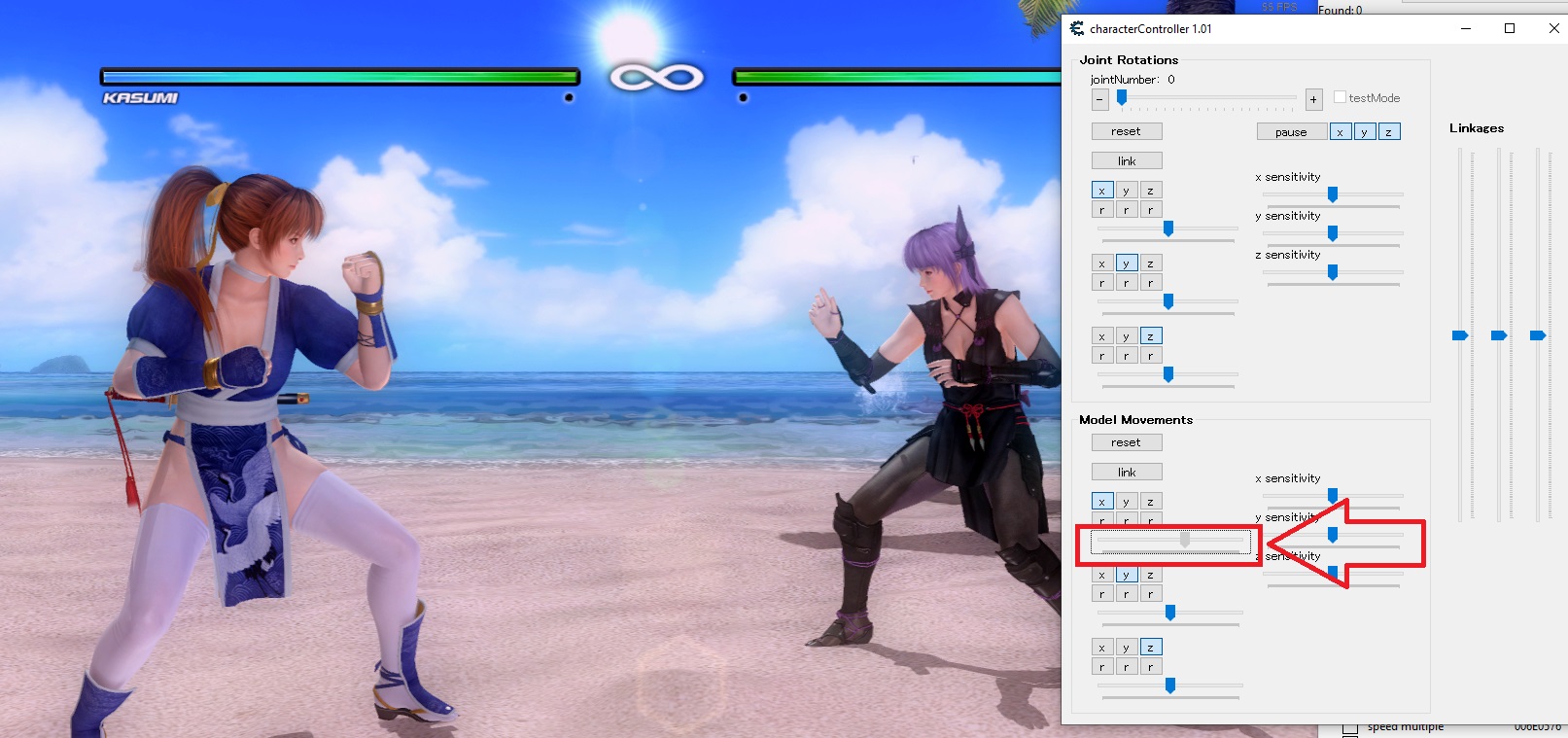This screenshot has height=738, width=1568.
Task: Click r under y in second Model Movements group
Action: [x=1127, y=594]
